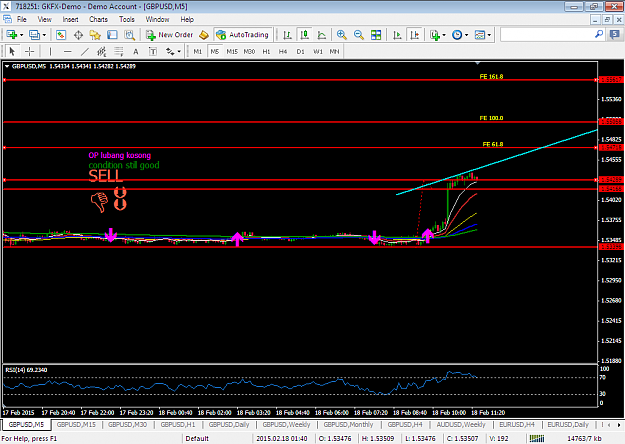Click the AutoTrading button

(243, 35)
